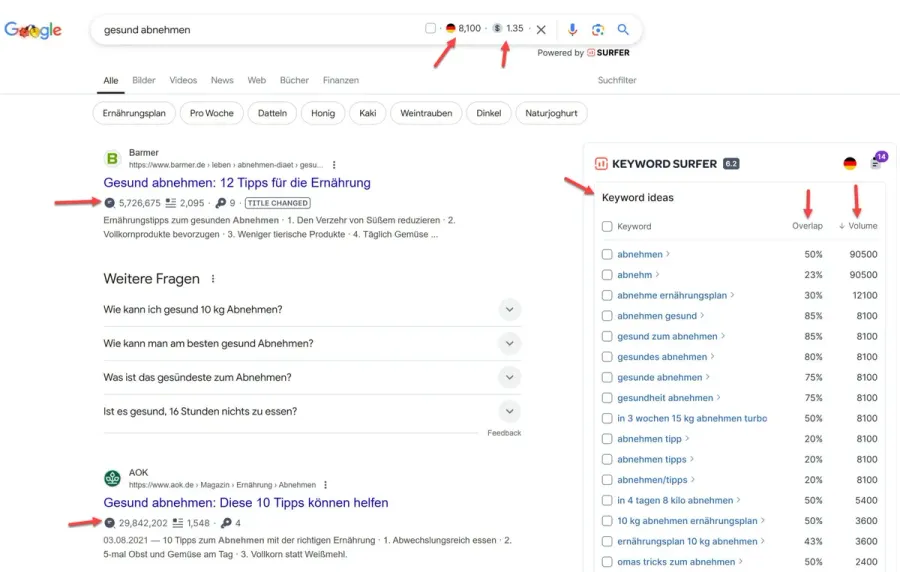Click the German flag in Keyword Surfer header
The image size is (900, 572).
pos(849,164)
